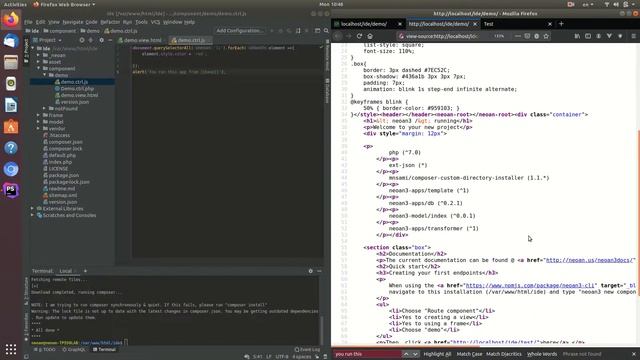
Task: Expand the asset folder
Action: pos(38,62)
